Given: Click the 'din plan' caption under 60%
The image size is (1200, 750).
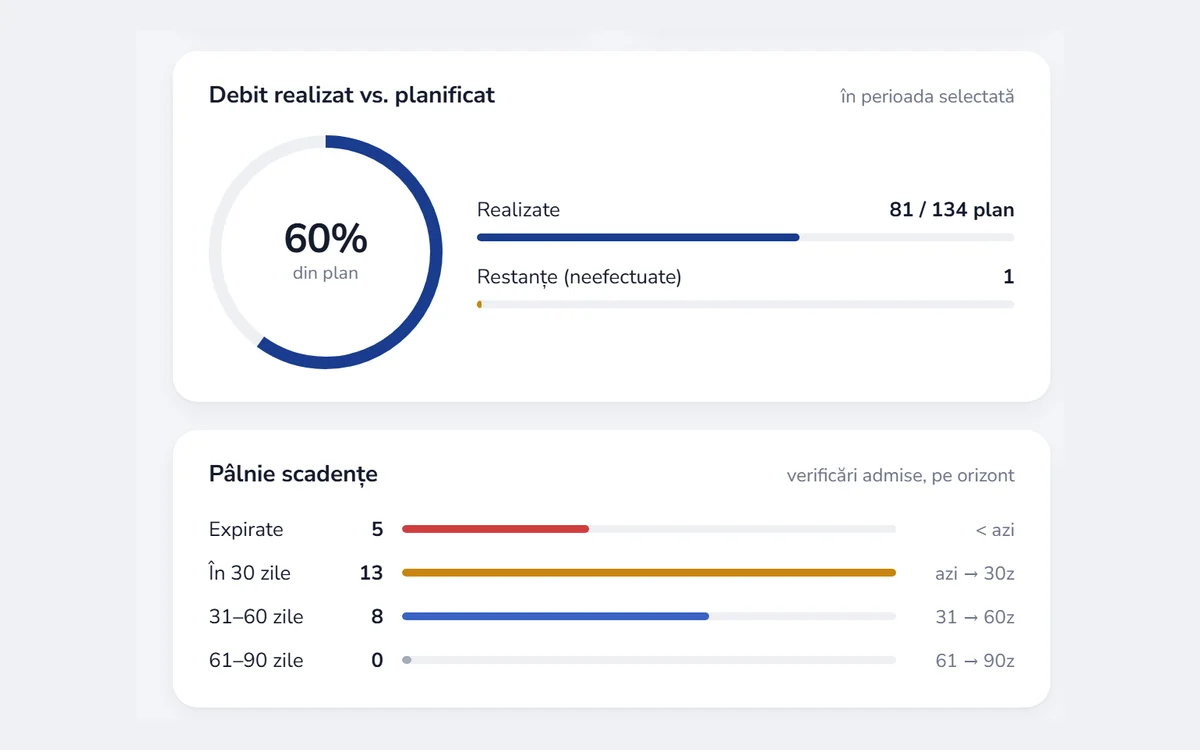Looking at the screenshot, I should click(x=326, y=272).
